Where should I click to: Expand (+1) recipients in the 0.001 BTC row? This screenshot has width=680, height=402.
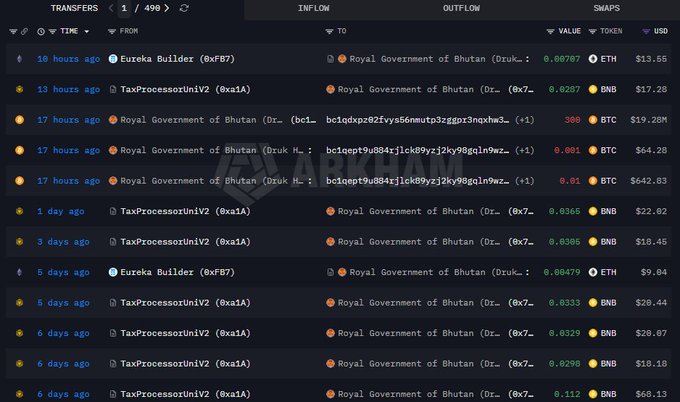524,150
